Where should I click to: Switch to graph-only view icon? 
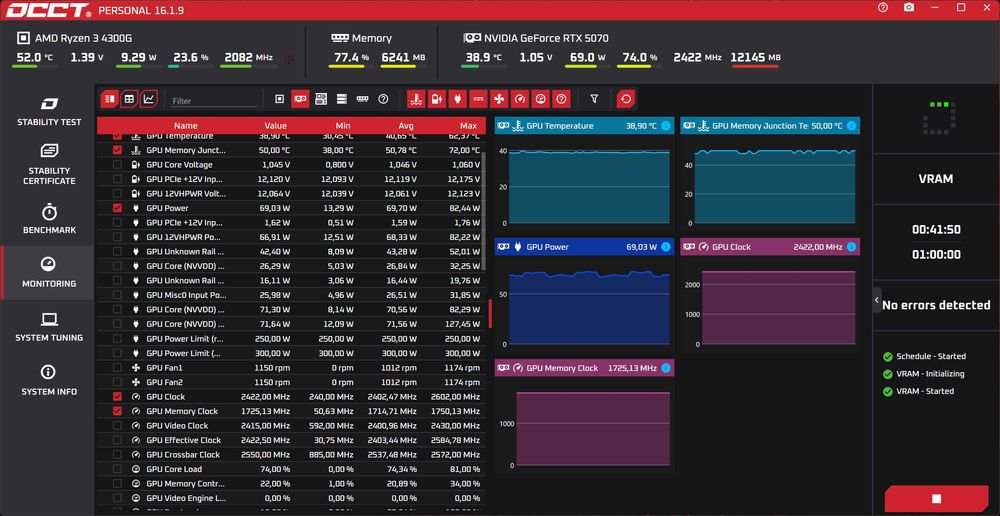149,99
